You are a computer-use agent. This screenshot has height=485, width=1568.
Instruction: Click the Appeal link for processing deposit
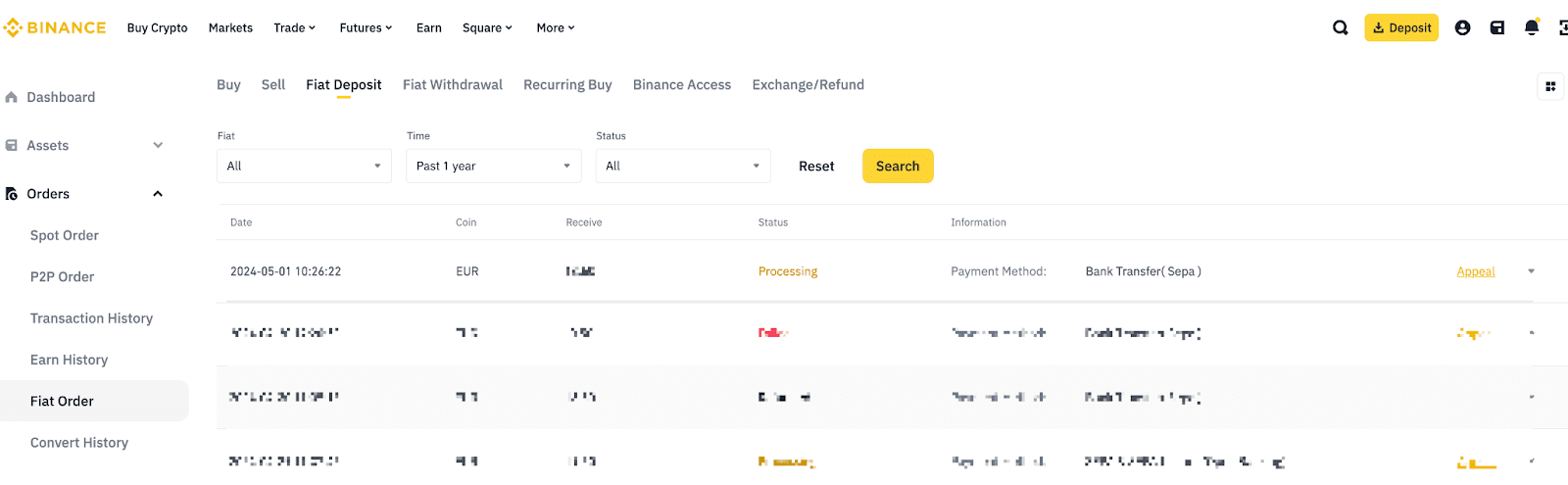tap(1475, 271)
